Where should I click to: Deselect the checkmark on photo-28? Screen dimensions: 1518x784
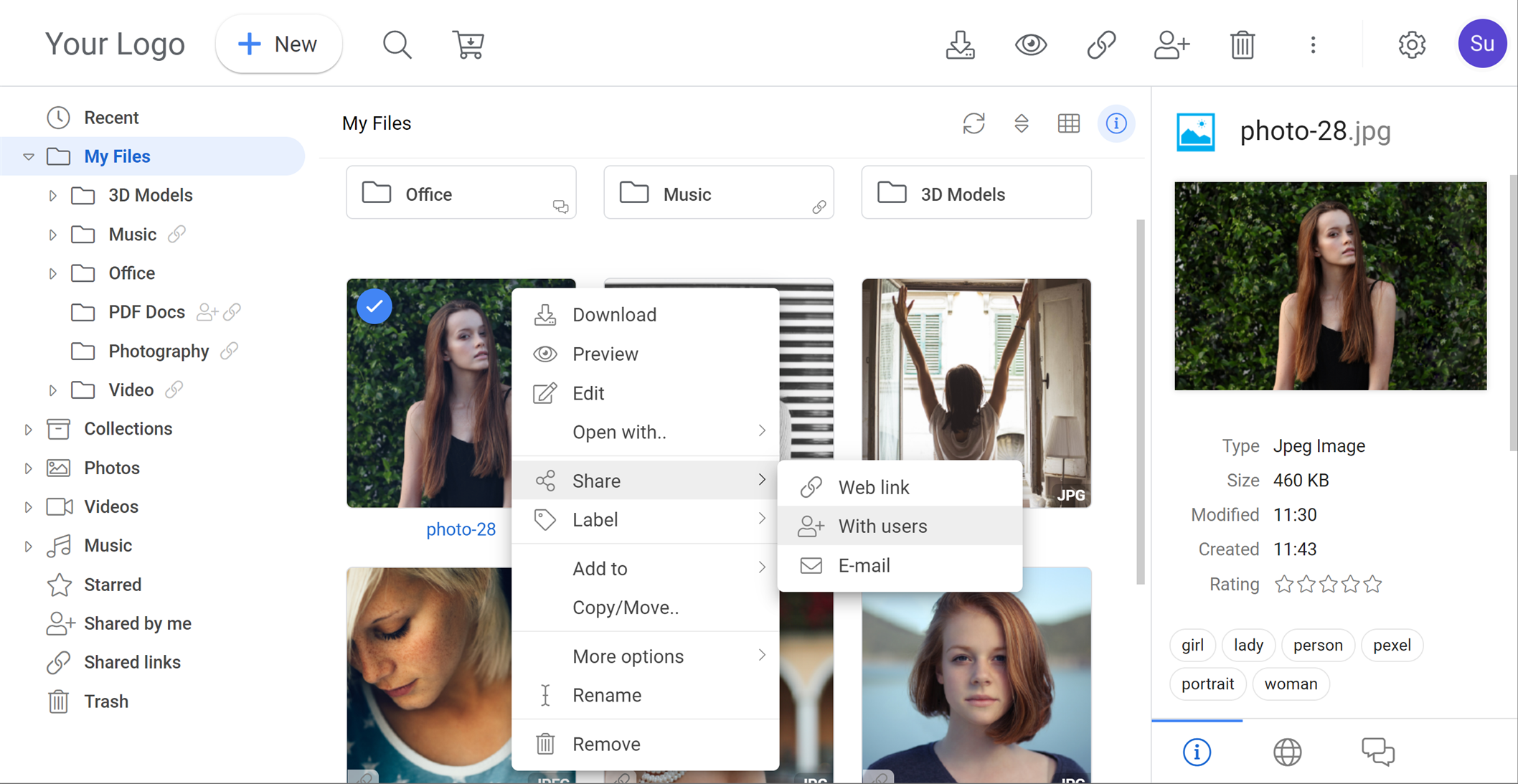pos(374,306)
